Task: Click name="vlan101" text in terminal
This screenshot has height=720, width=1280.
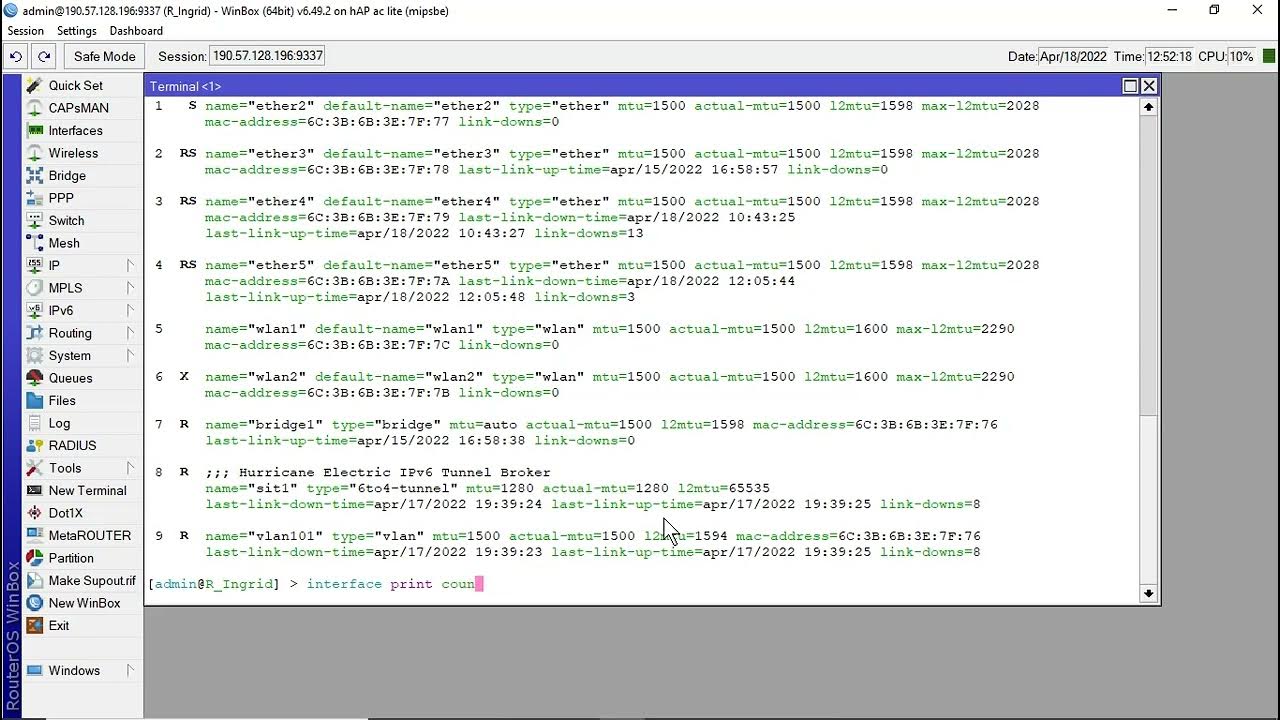Action: coord(264,536)
